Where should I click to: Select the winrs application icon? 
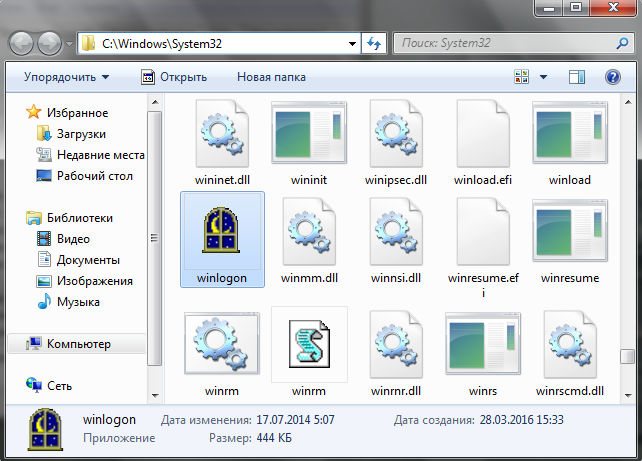(x=483, y=343)
